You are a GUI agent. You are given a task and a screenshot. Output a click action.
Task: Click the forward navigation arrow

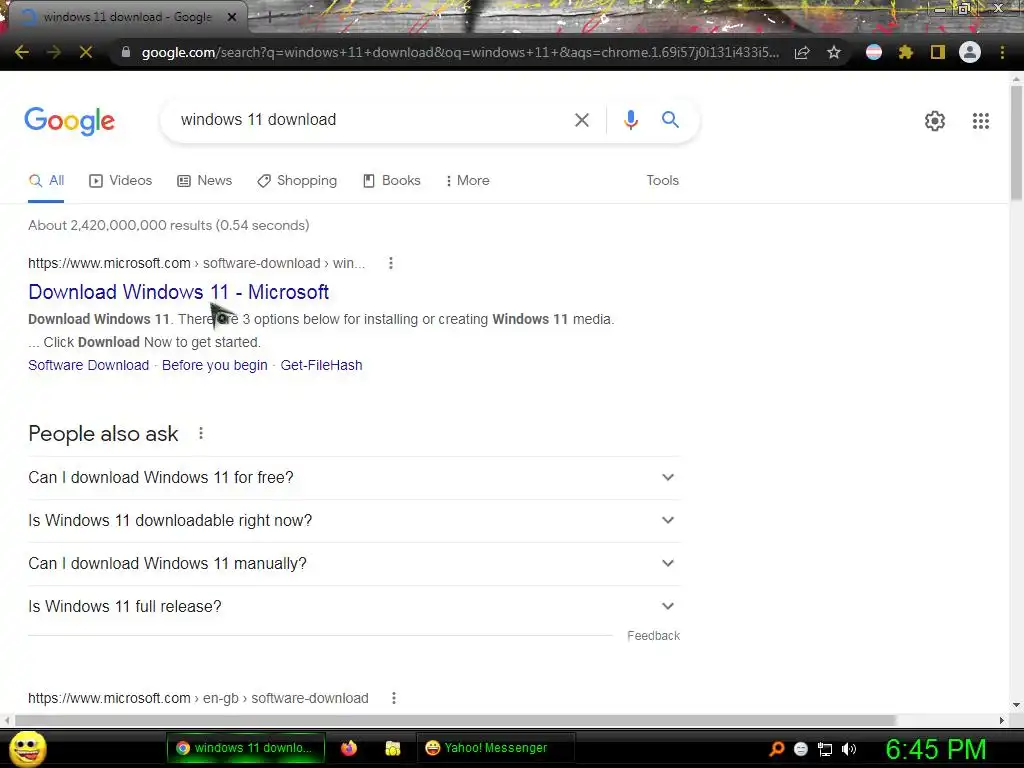54,52
